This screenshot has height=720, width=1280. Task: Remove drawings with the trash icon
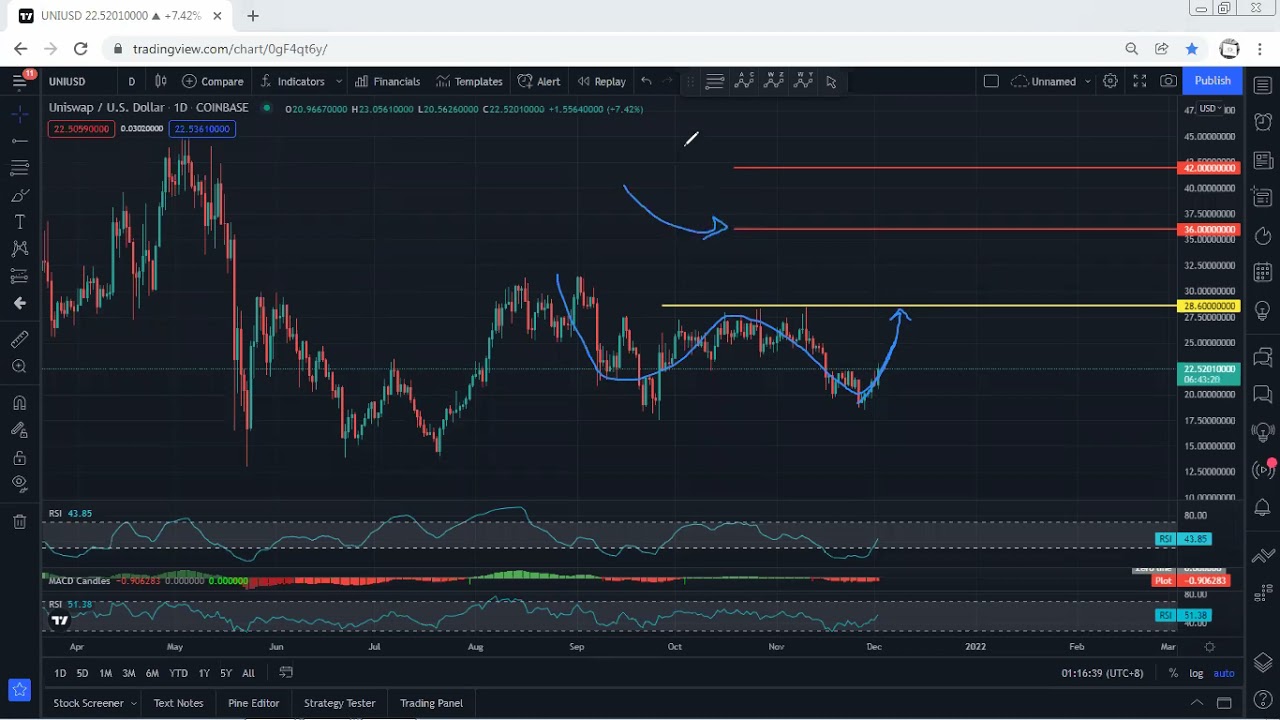(x=19, y=521)
